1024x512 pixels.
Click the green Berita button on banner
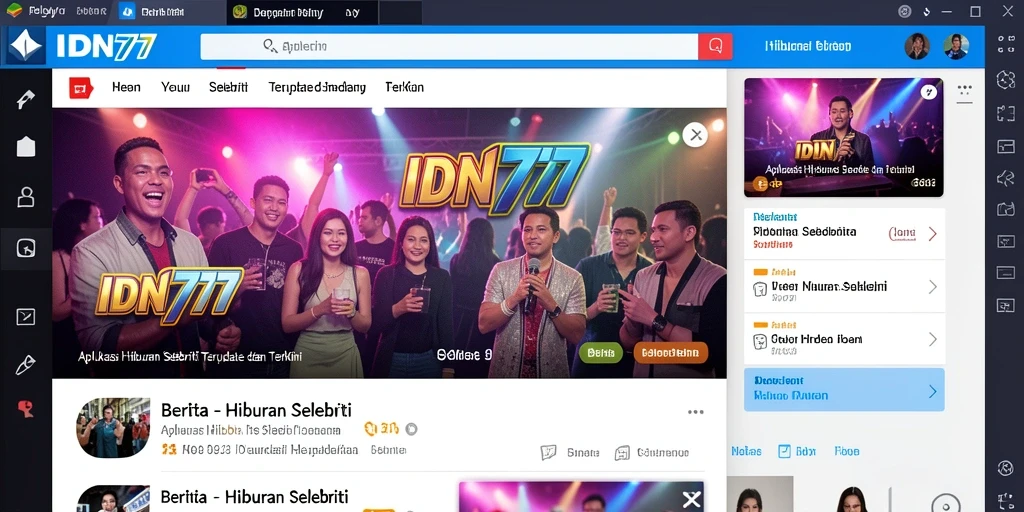click(600, 353)
